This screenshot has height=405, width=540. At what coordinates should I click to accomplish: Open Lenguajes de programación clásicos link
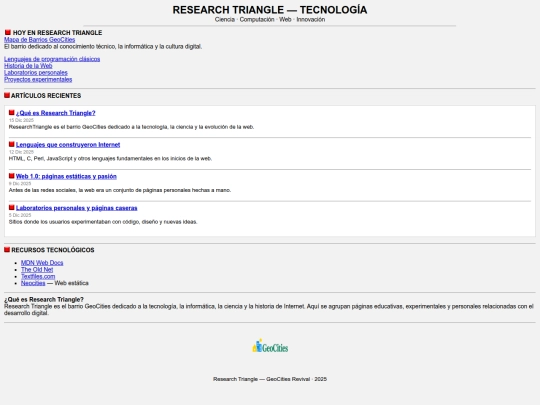(x=52, y=59)
